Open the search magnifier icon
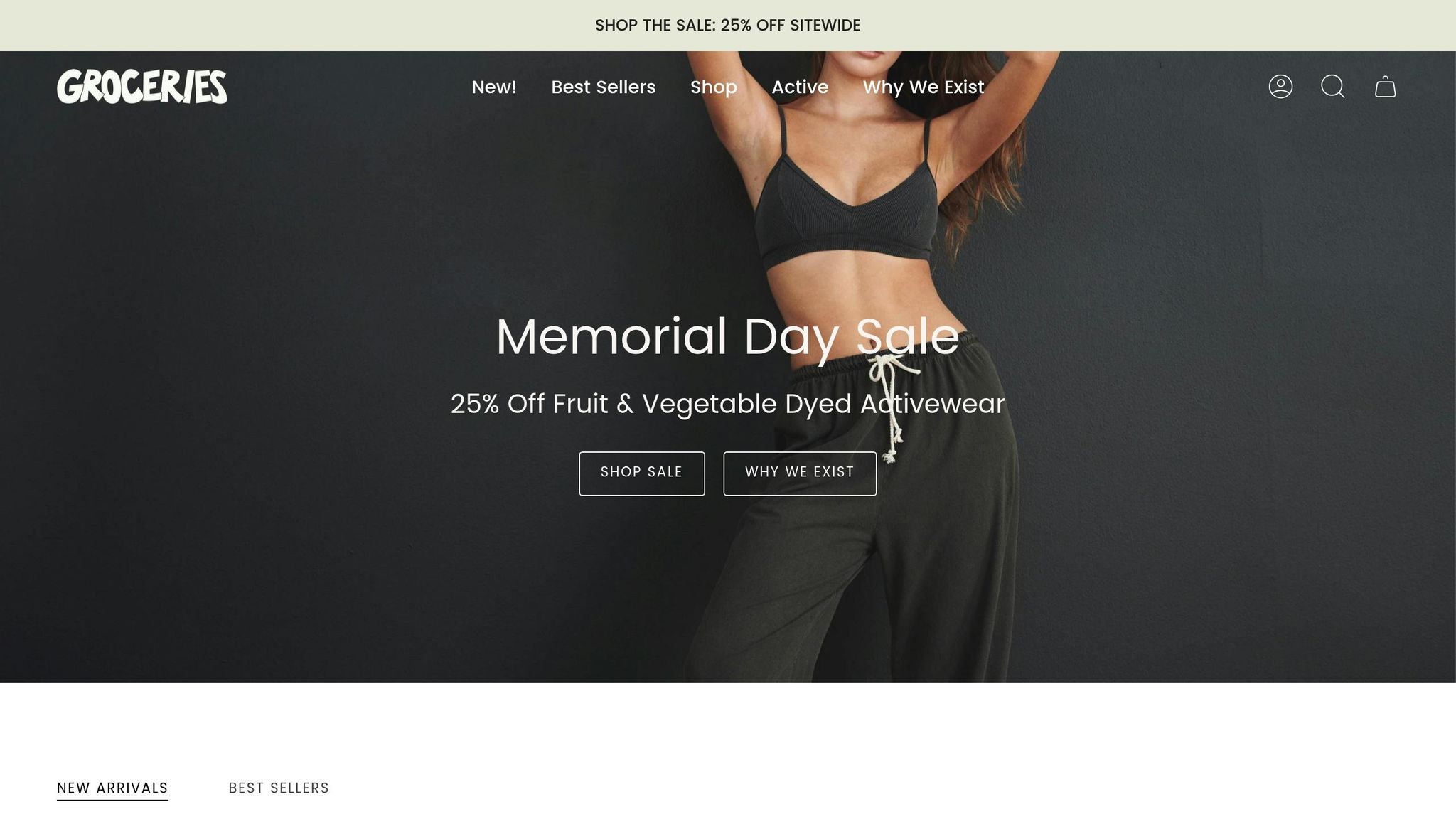 (1333, 87)
